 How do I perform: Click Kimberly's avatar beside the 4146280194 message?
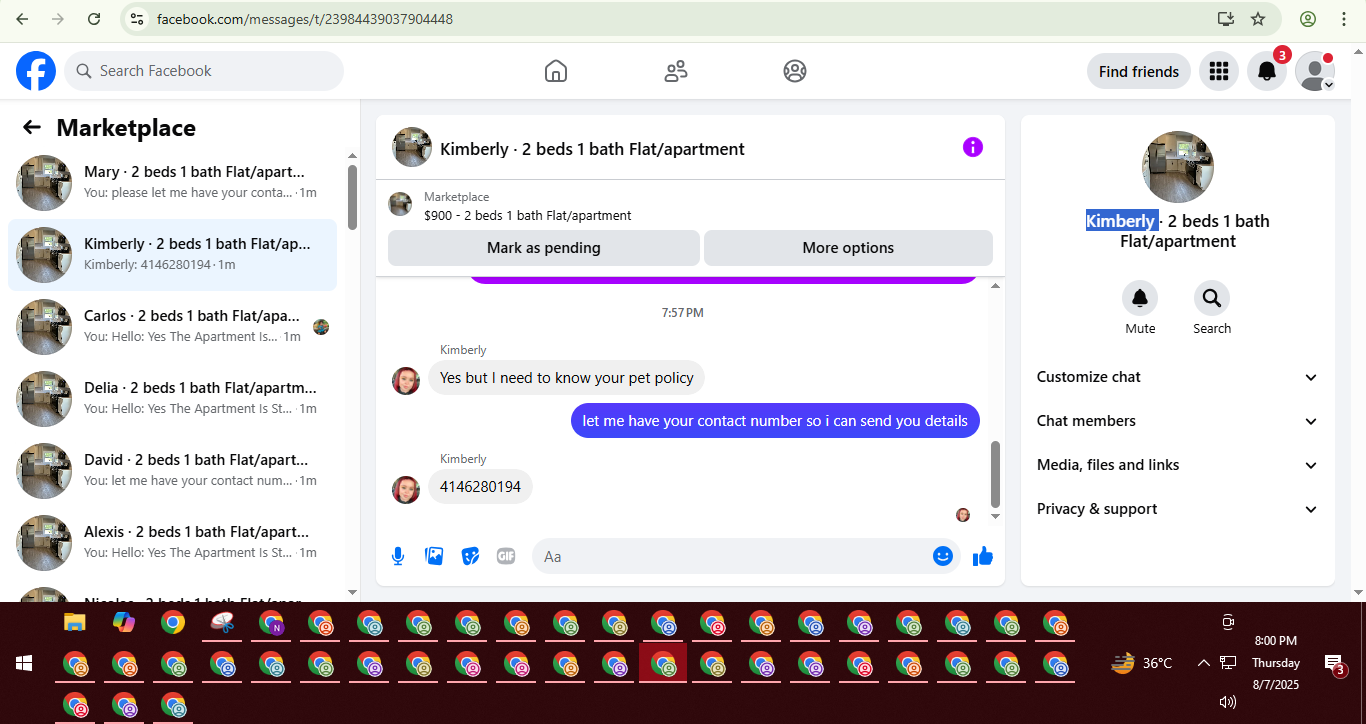406,489
